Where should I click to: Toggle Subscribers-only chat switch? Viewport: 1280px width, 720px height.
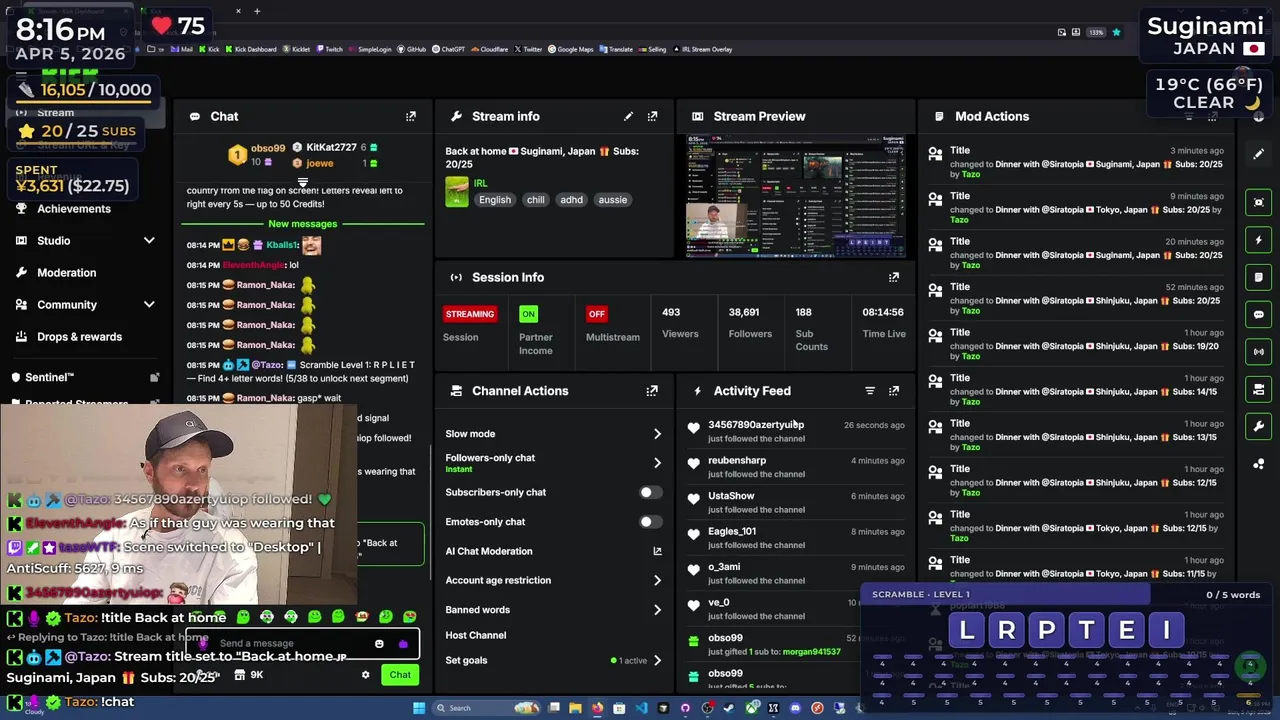click(650, 492)
